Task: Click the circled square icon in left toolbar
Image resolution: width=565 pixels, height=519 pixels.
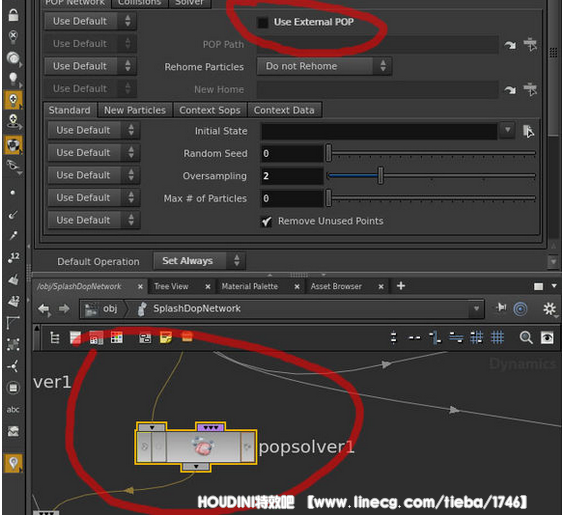Action: (13, 388)
